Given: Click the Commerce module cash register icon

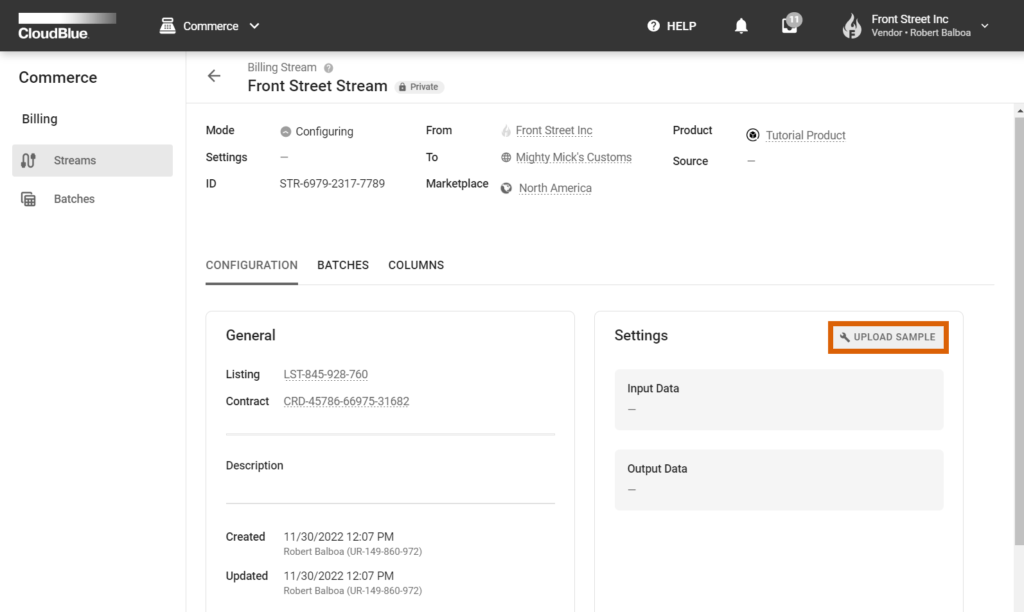Looking at the screenshot, I should [168, 25].
